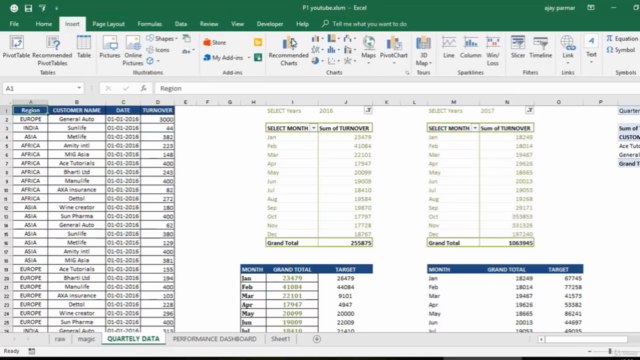Save the workbook
The image size is (640, 360).
28,8
